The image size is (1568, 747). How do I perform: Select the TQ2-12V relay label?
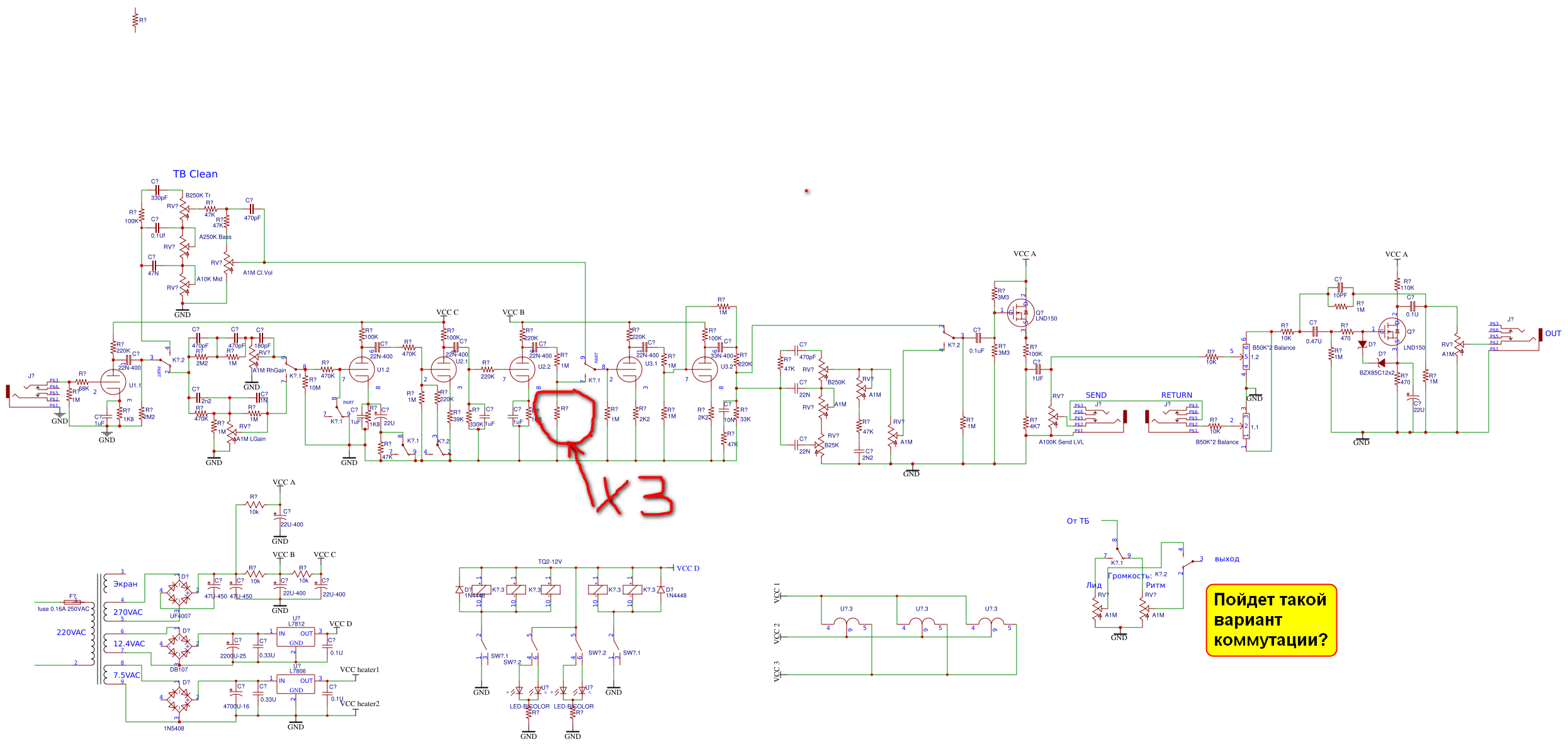coord(550,561)
